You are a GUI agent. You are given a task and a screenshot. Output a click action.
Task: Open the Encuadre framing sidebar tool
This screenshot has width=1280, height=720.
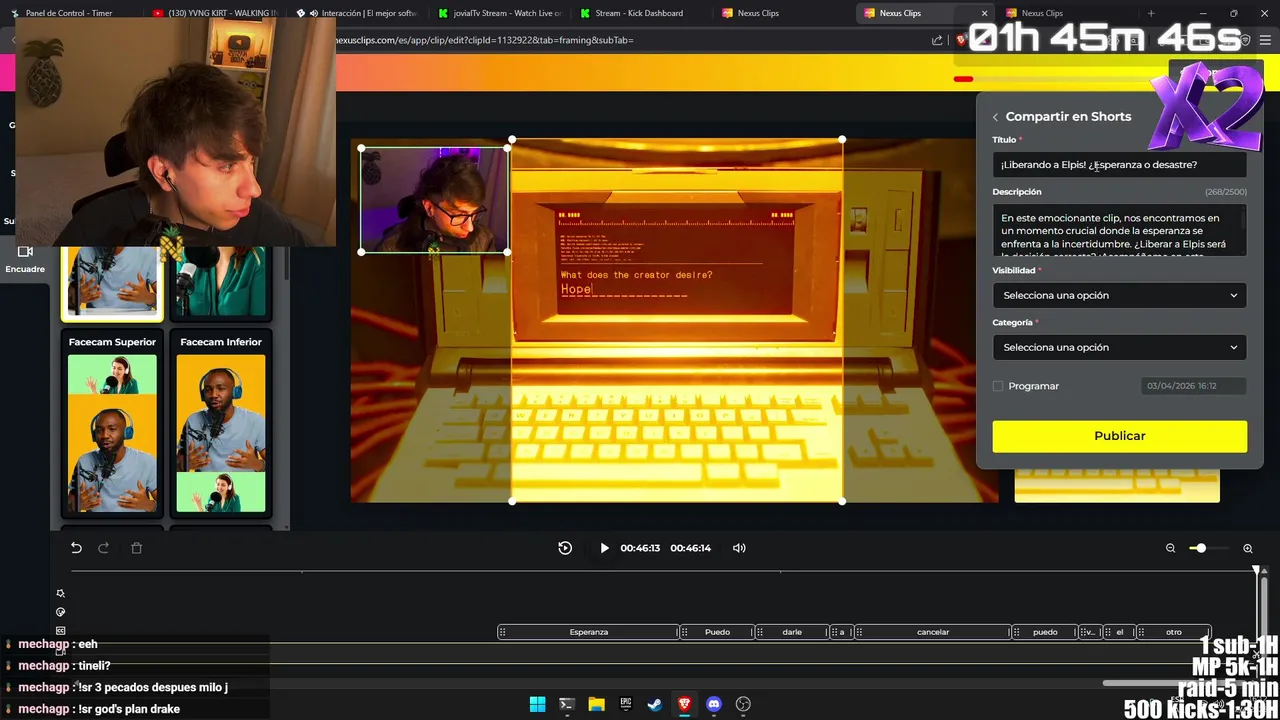pos(25,259)
